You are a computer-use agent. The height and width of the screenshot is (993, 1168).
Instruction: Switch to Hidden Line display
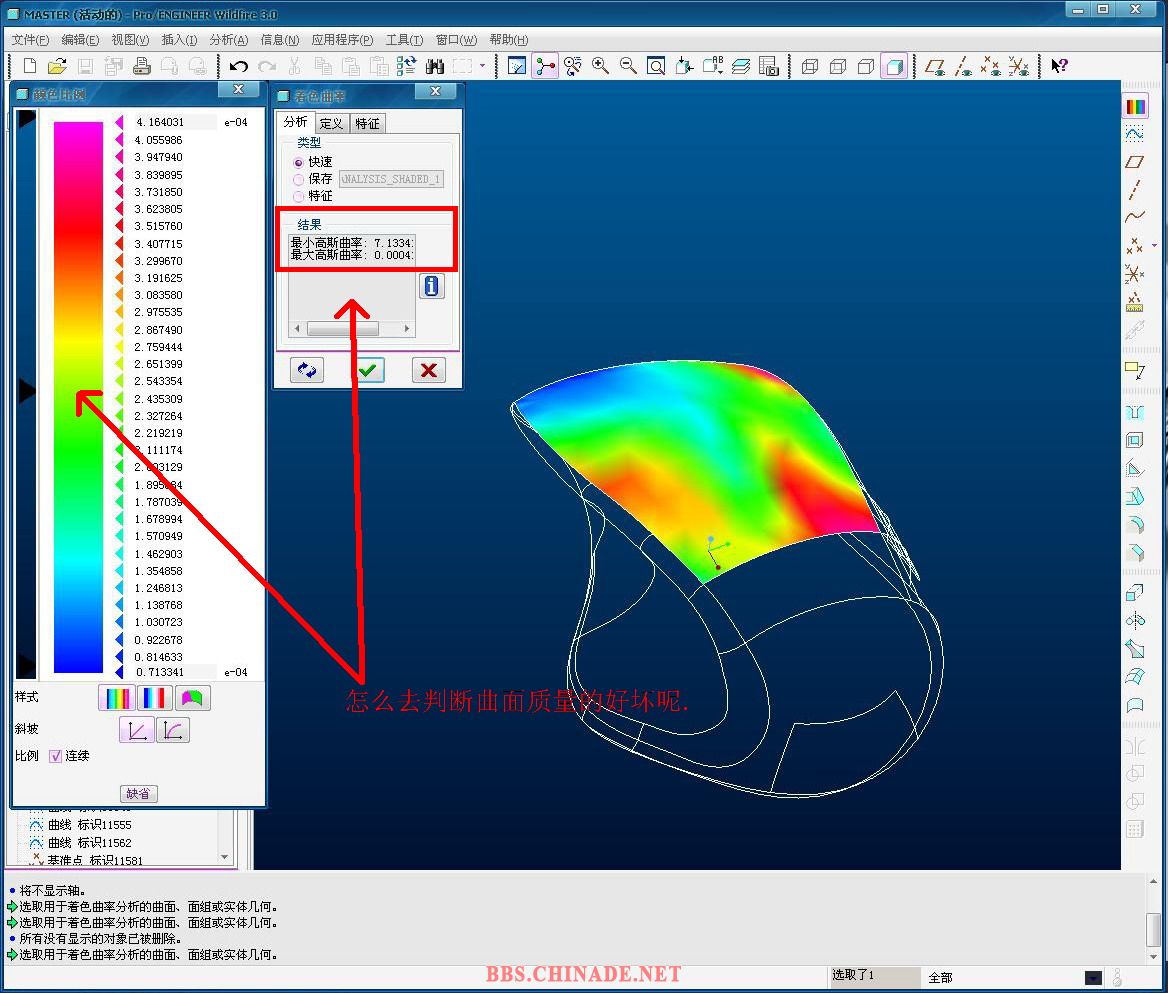click(838, 66)
